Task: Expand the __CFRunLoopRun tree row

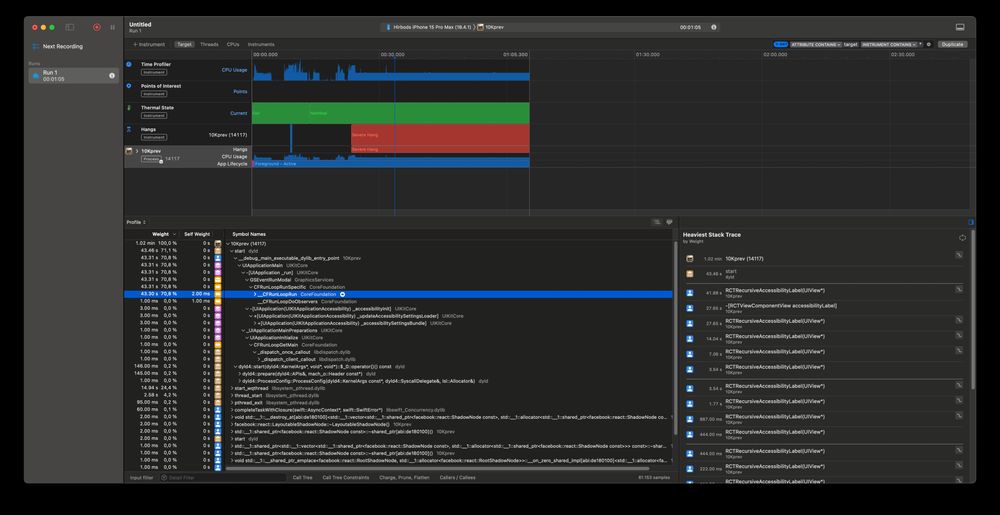Action: pyautogui.click(x=255, y=294)
